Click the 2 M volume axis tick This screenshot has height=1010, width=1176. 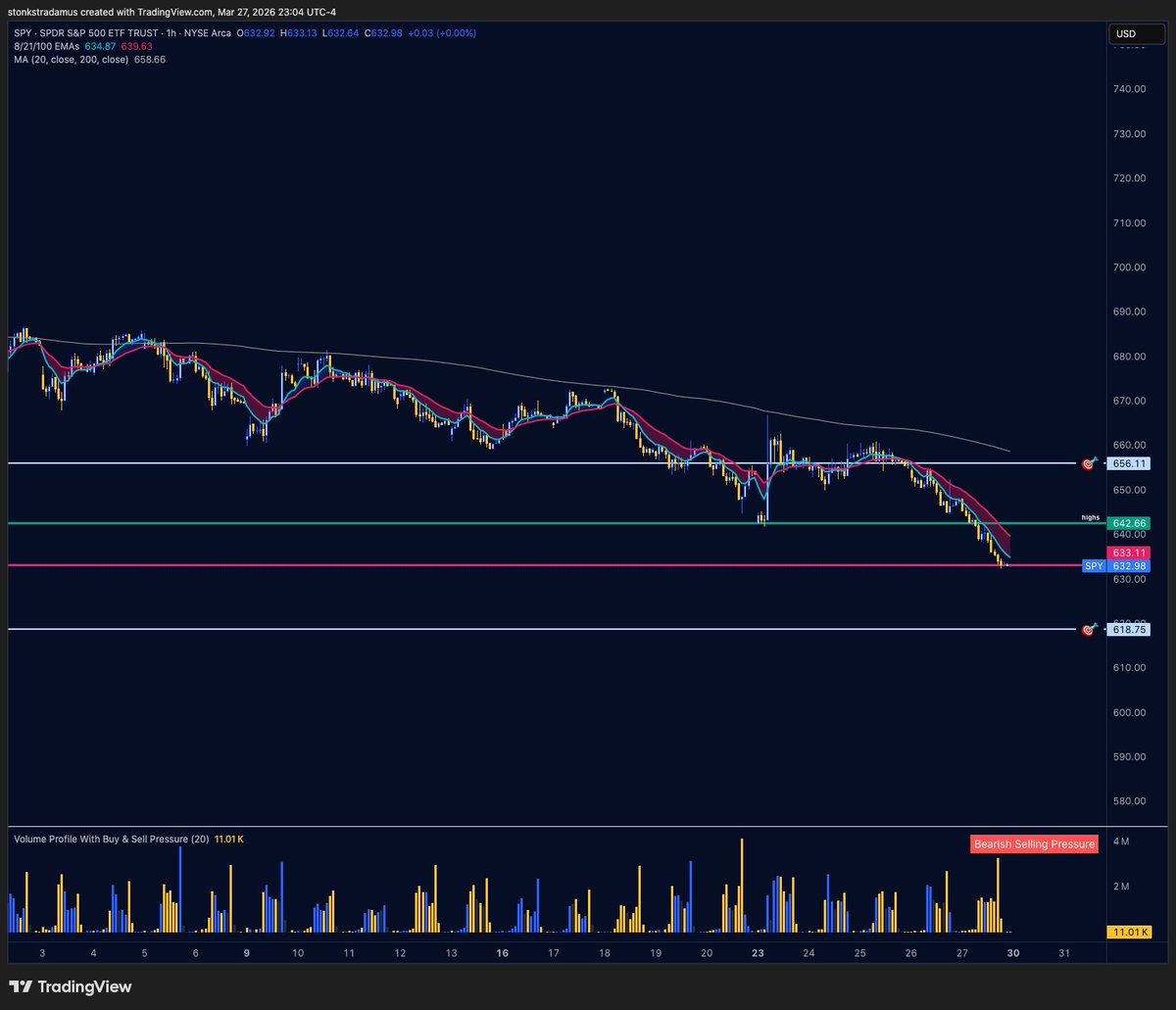[x=1122, y=887]
